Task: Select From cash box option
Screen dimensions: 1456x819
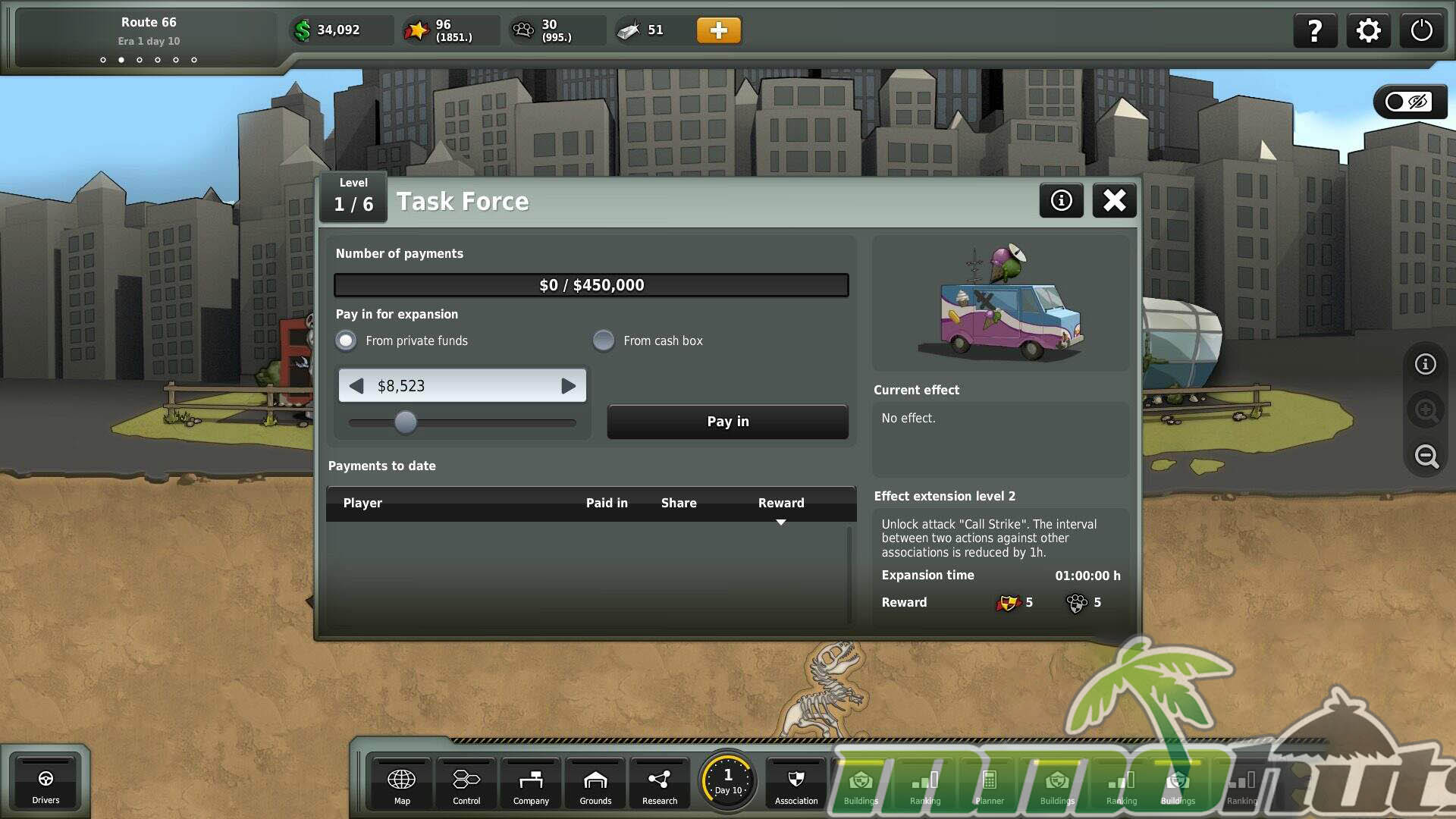Action: point(604,340)
